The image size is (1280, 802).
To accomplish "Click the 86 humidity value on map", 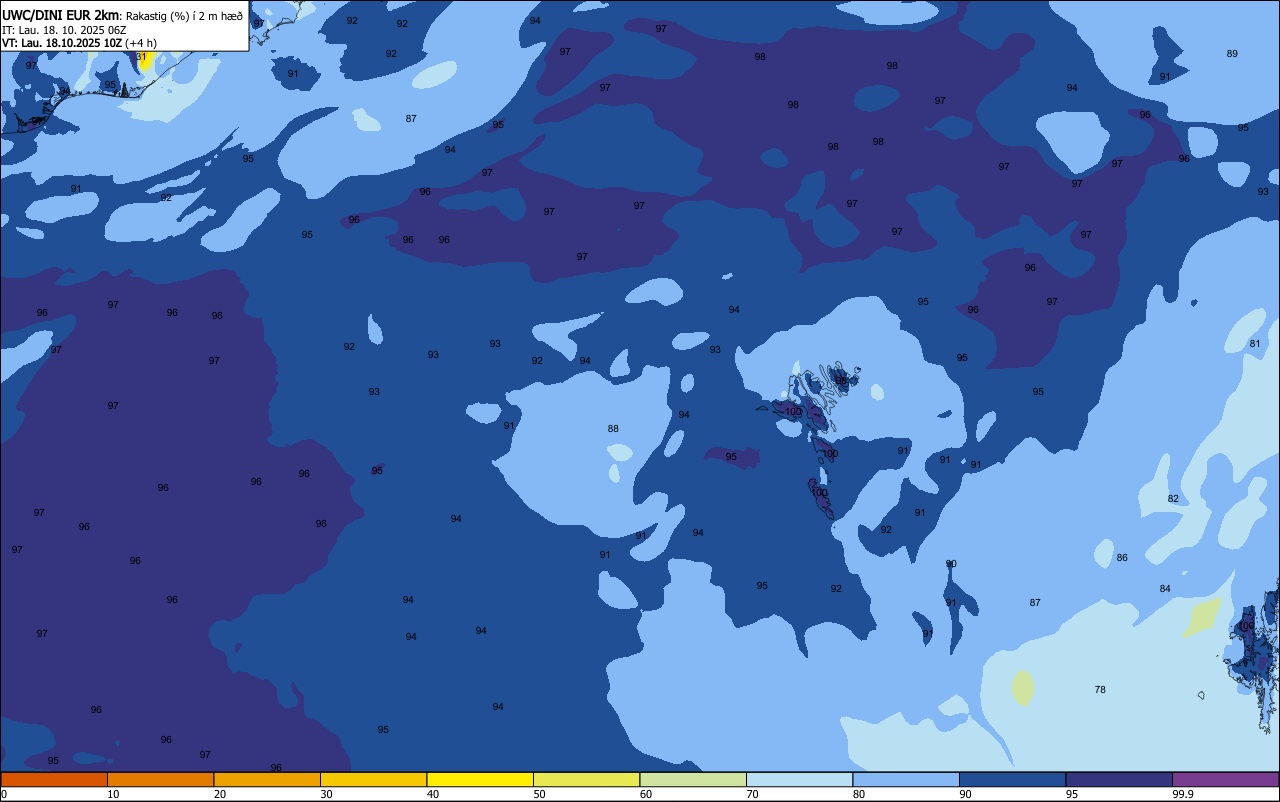I will 1122,558.
